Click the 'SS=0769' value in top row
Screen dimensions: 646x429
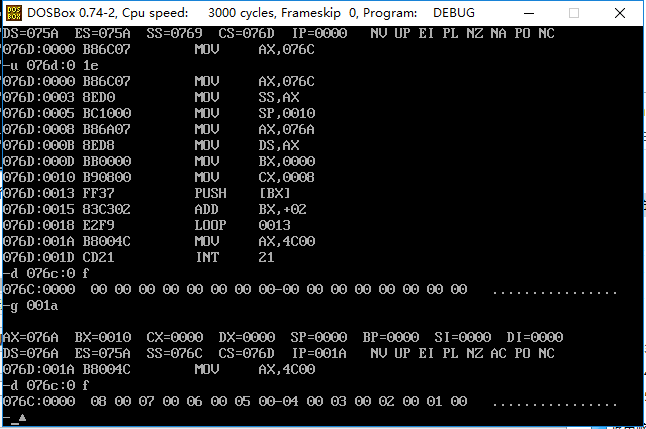(175, 33)
